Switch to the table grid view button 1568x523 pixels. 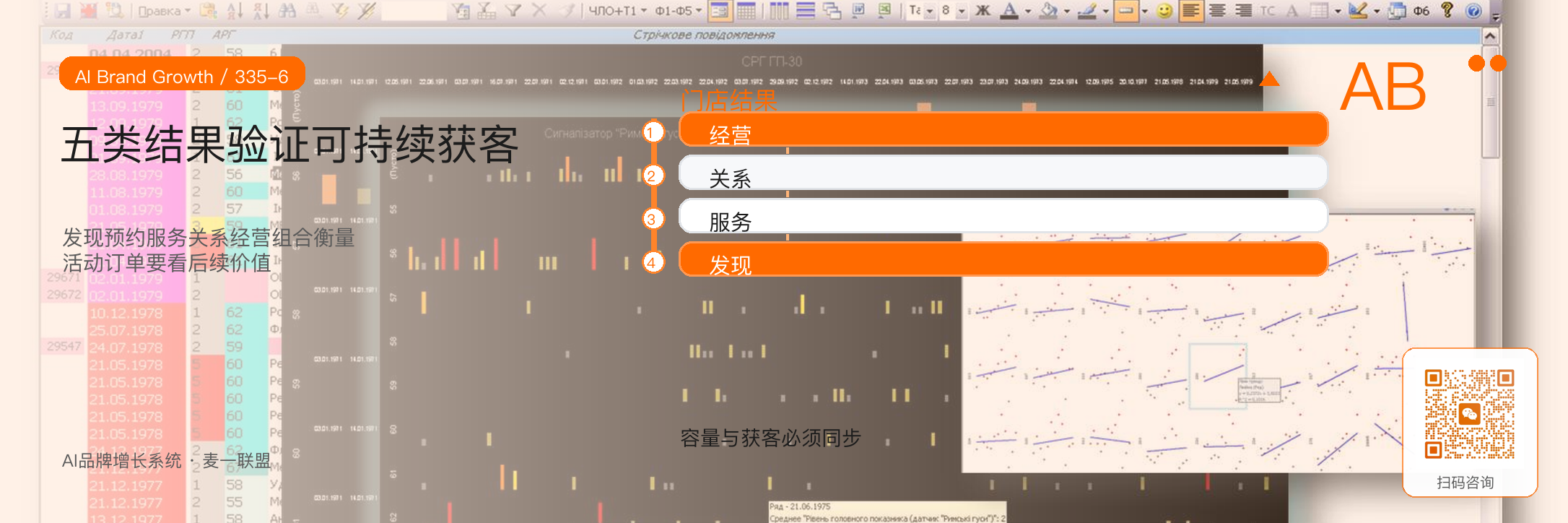pyautogui.click(x=746, y=11)
